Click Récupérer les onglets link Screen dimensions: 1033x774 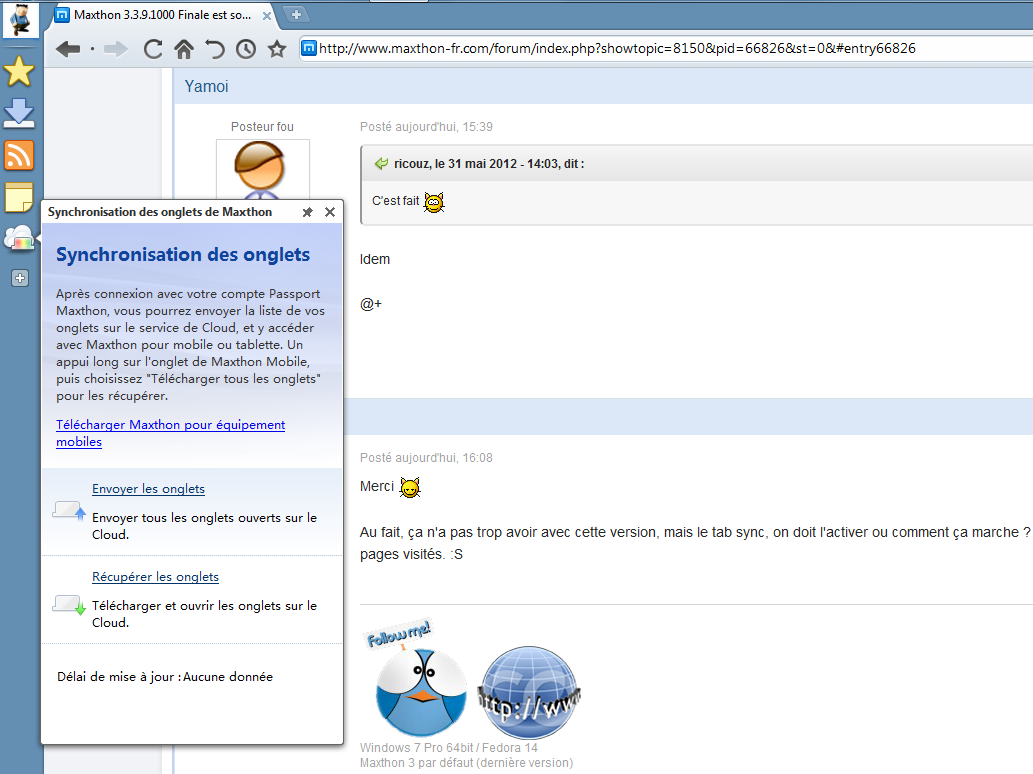coord(155,577)
